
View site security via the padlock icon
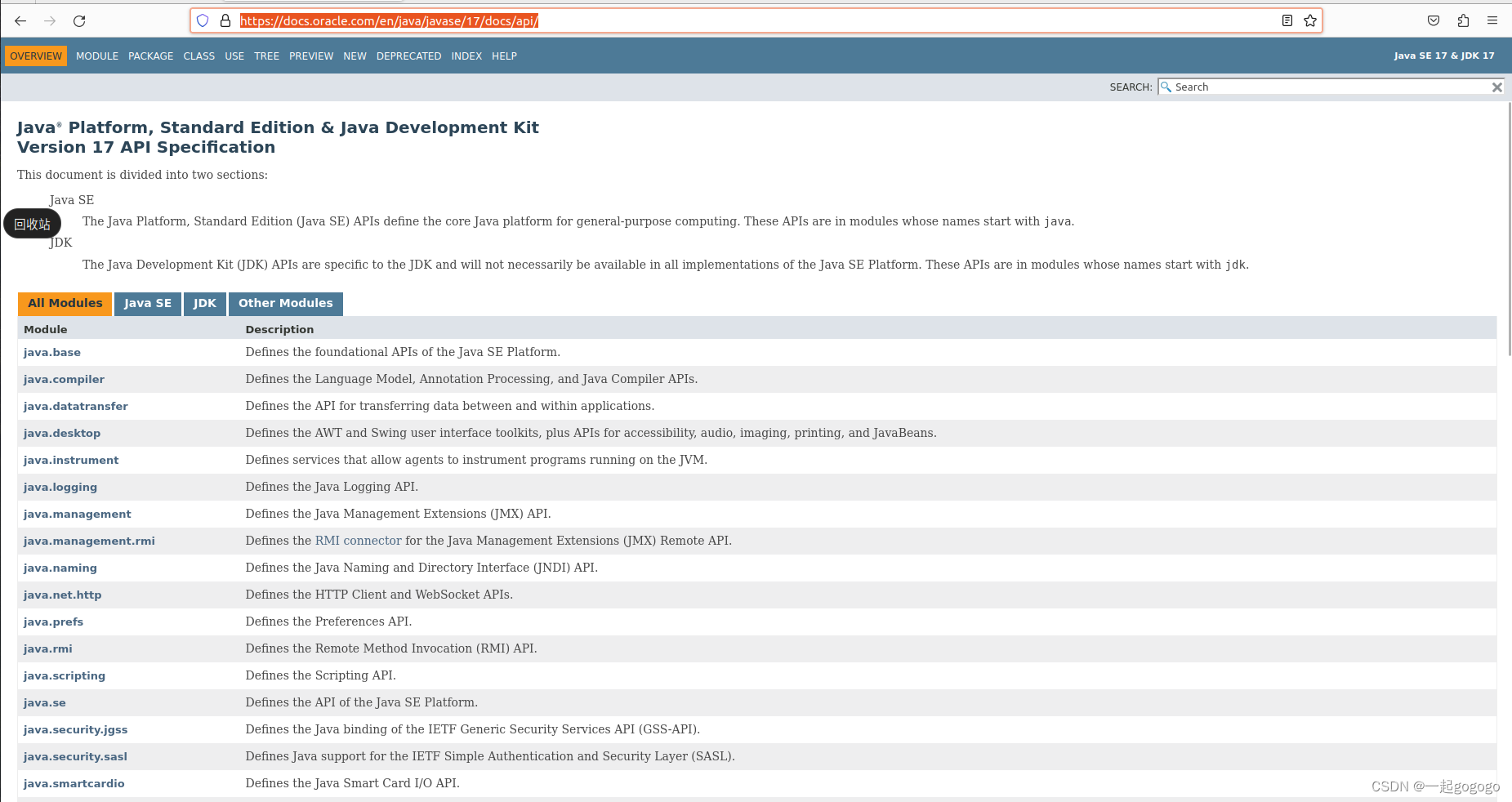[x=225, y=20]
